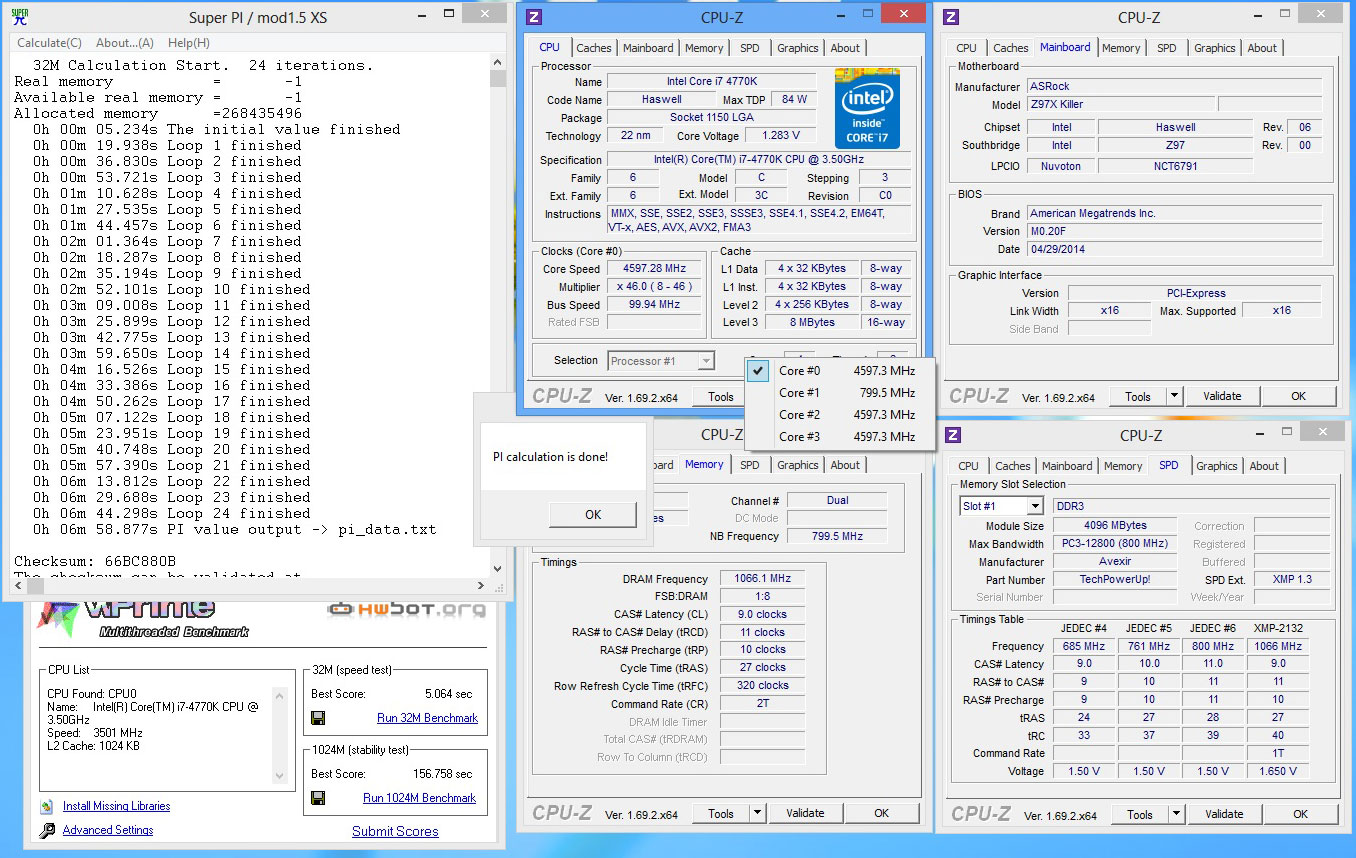The height and width of the screenshot is (858, 1356).
Task: Expand Tools arrow in the SPD CPU-Z window
Action: point(1176,814)
